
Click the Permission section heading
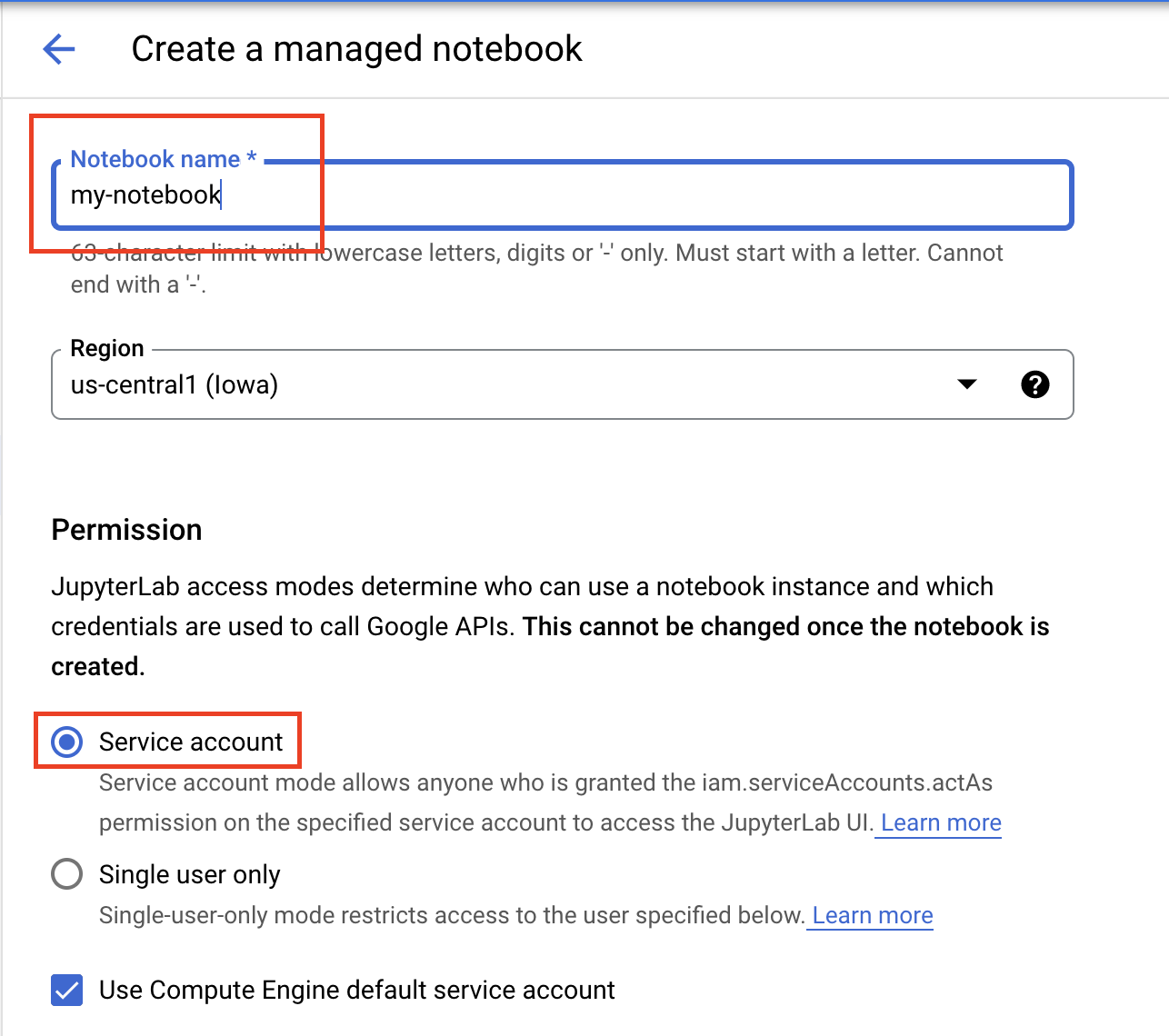(x=126, y=529)
